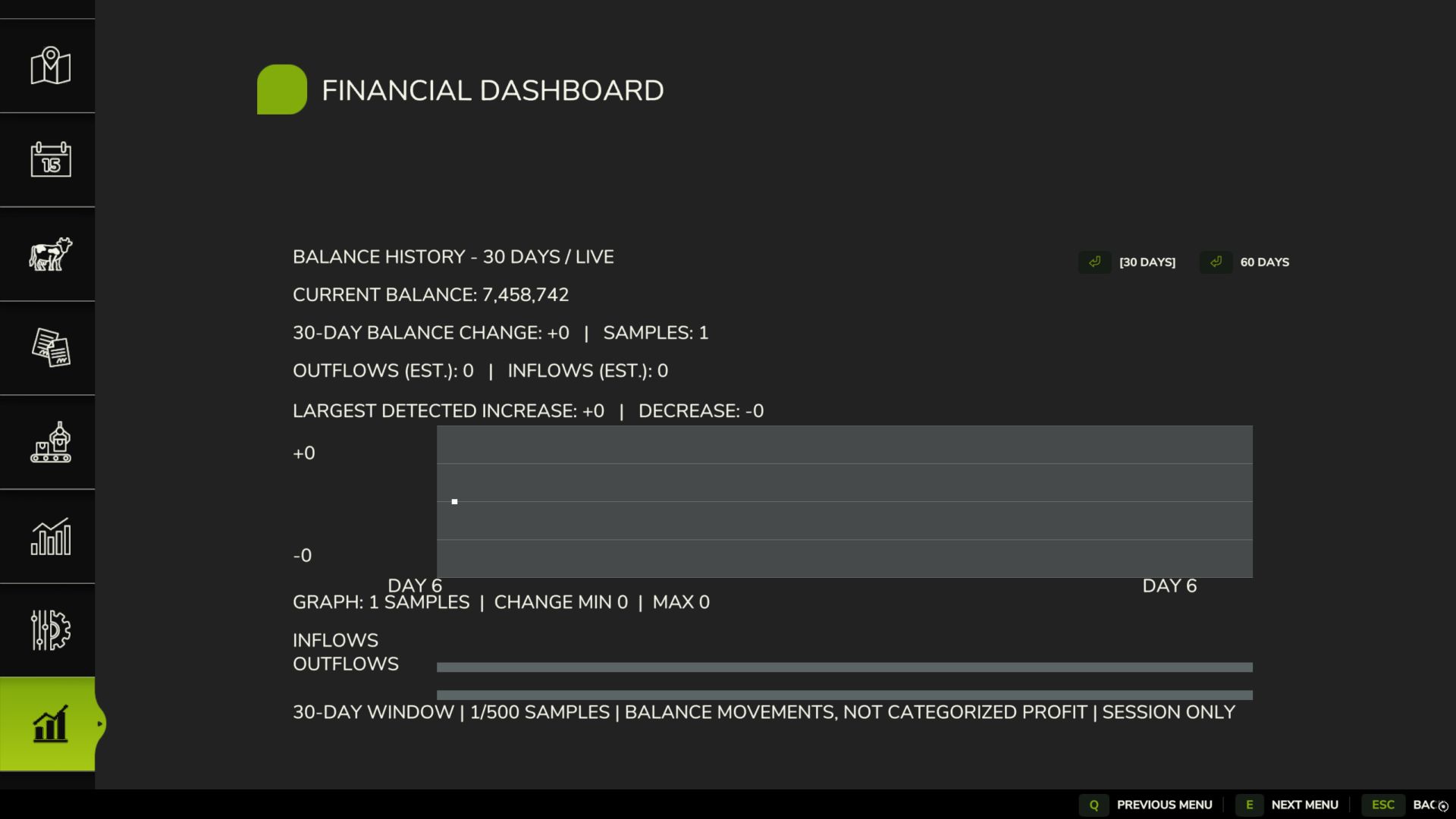Click the +0 graph axis label
The height and width of the screenshot is (819, 1456).
(x=304, y=453)
